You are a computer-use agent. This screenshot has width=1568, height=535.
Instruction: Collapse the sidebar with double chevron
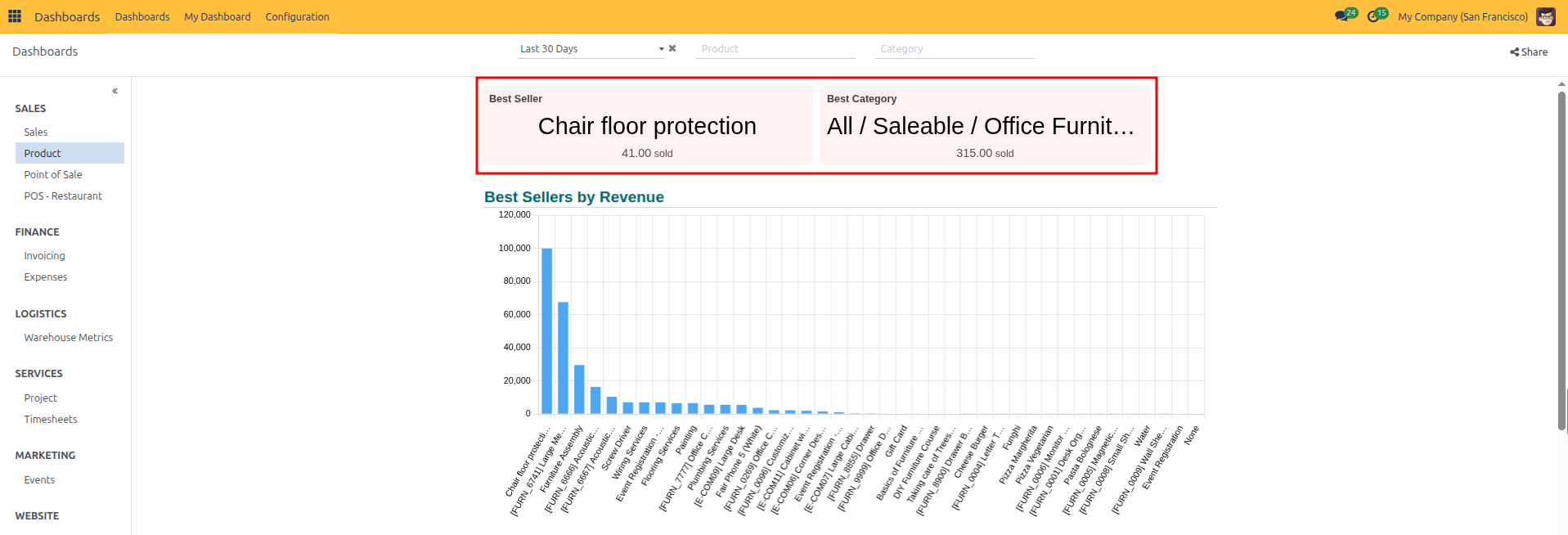click(115, 91)
